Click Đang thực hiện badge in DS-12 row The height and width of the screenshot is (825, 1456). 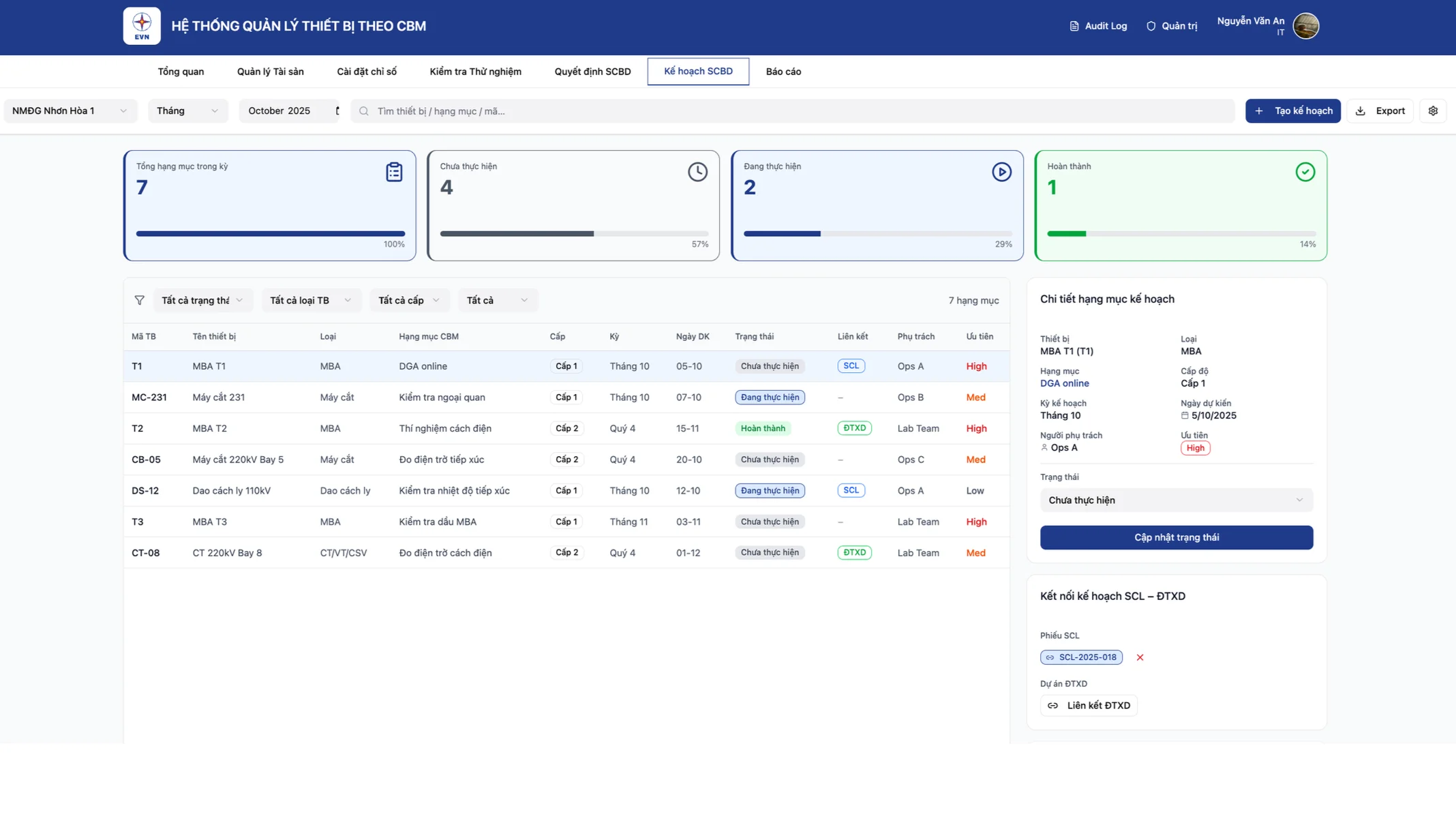(x=770, y=491)
